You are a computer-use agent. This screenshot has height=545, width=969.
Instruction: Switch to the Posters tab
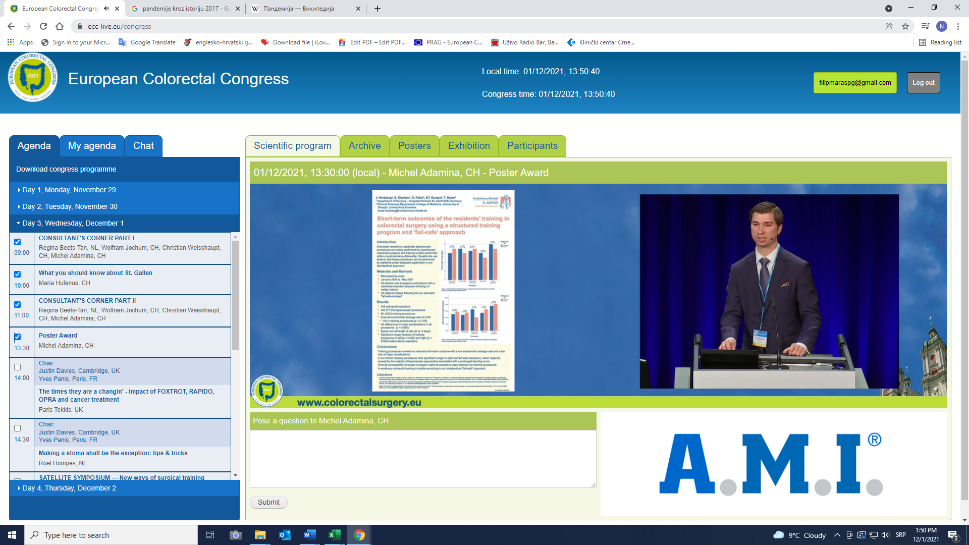click(414, 146)
